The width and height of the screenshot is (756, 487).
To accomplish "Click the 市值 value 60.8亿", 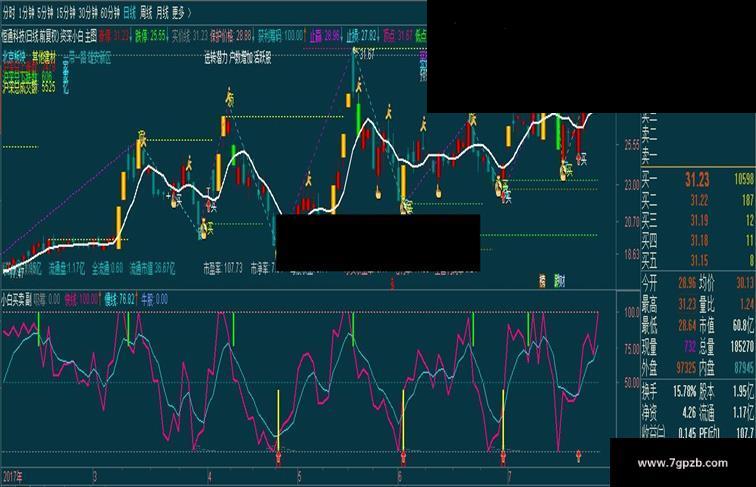I will pyautogui.click(x=743, y=325).
